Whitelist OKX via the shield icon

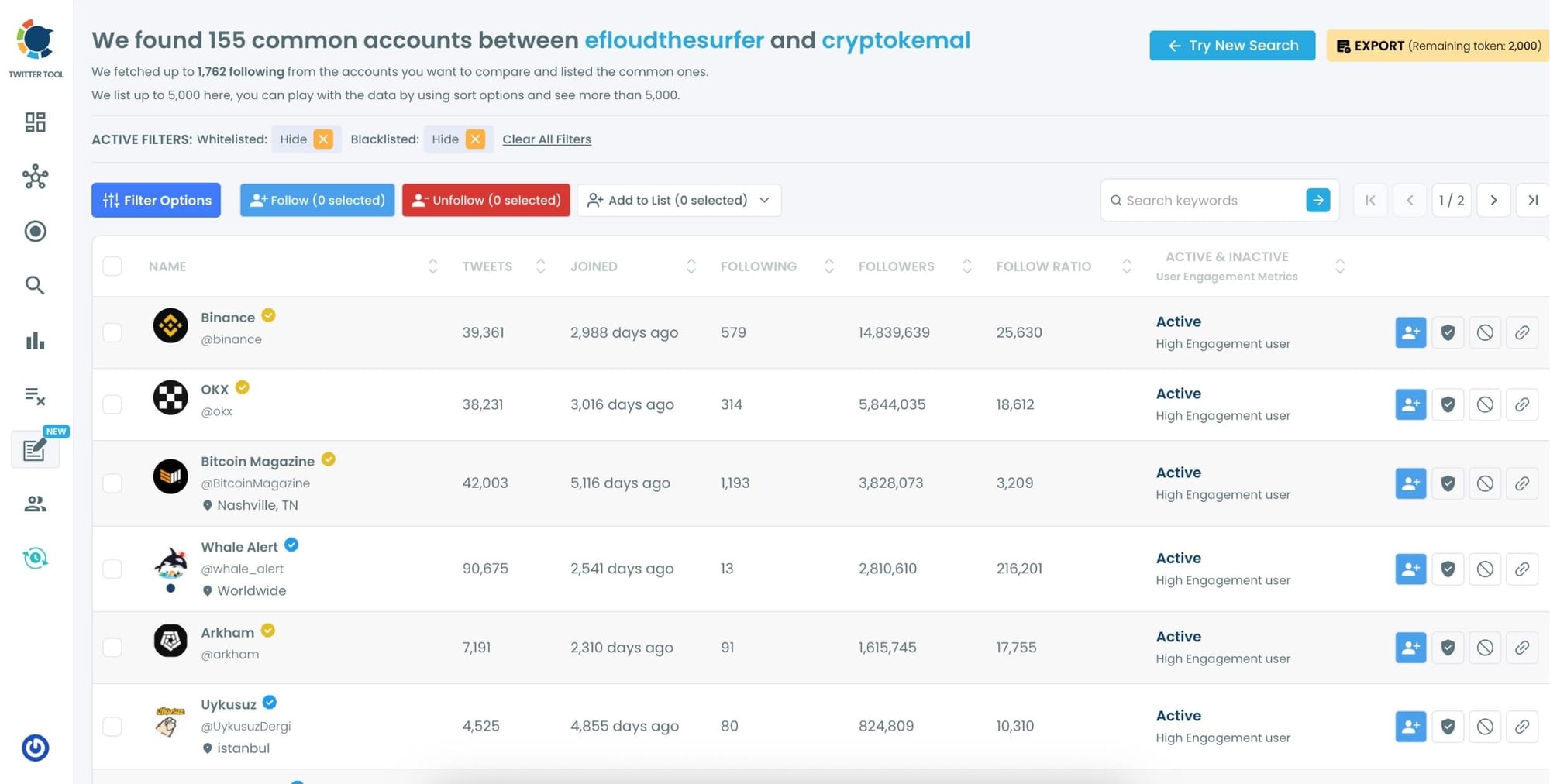1448,404
